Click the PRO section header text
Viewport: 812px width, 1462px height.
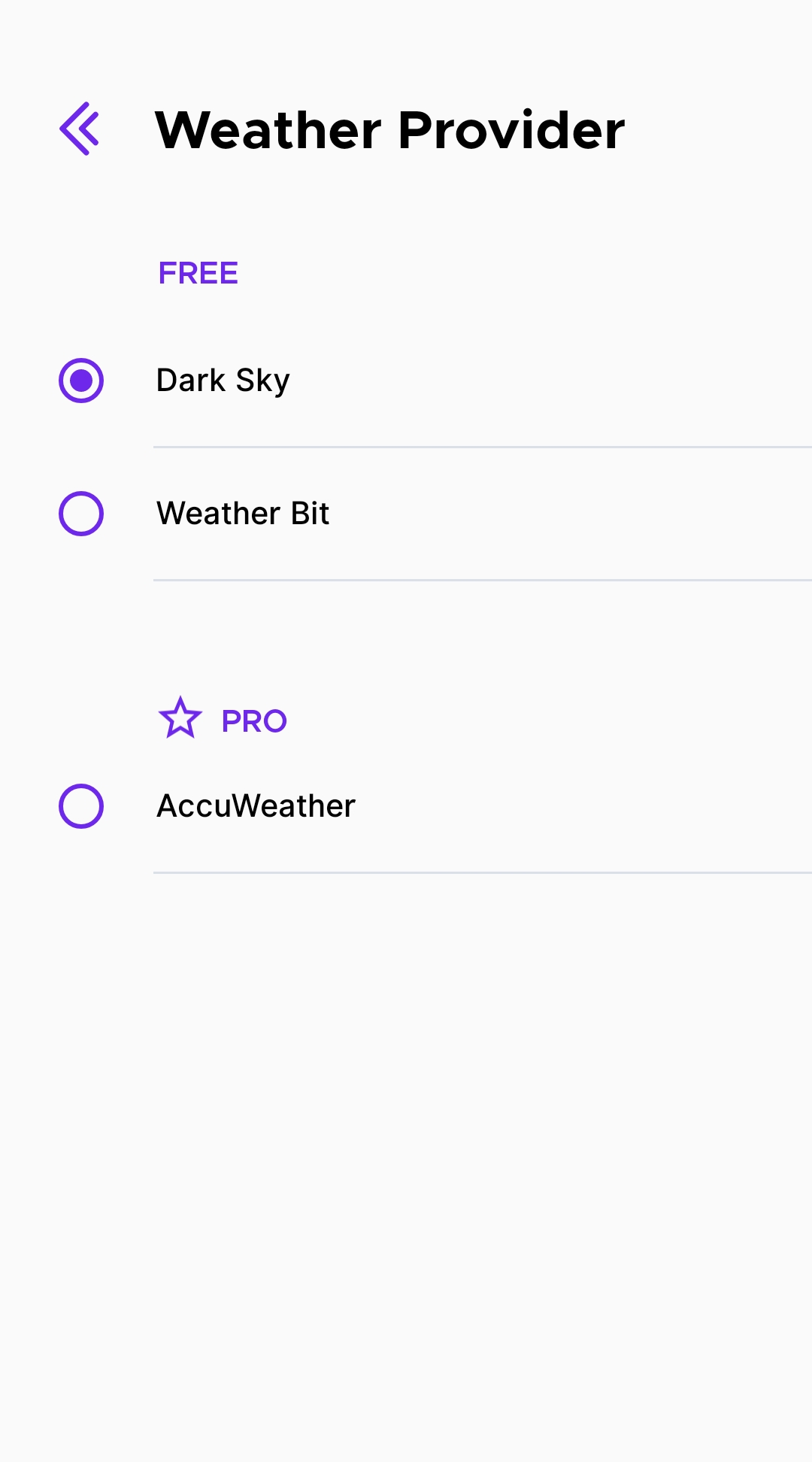click(254, 721)
